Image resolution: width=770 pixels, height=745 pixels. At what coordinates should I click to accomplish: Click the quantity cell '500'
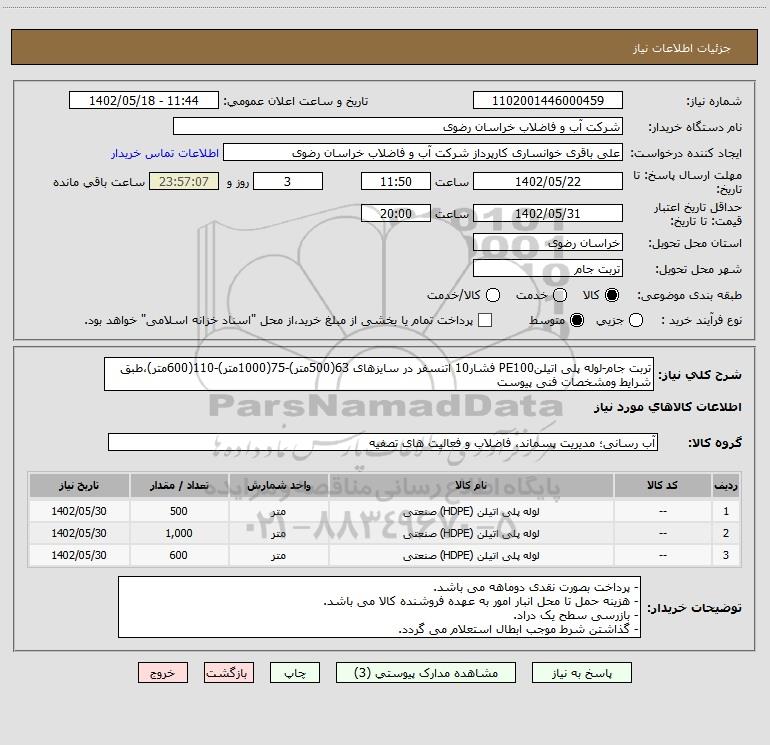tap(179, 511)
